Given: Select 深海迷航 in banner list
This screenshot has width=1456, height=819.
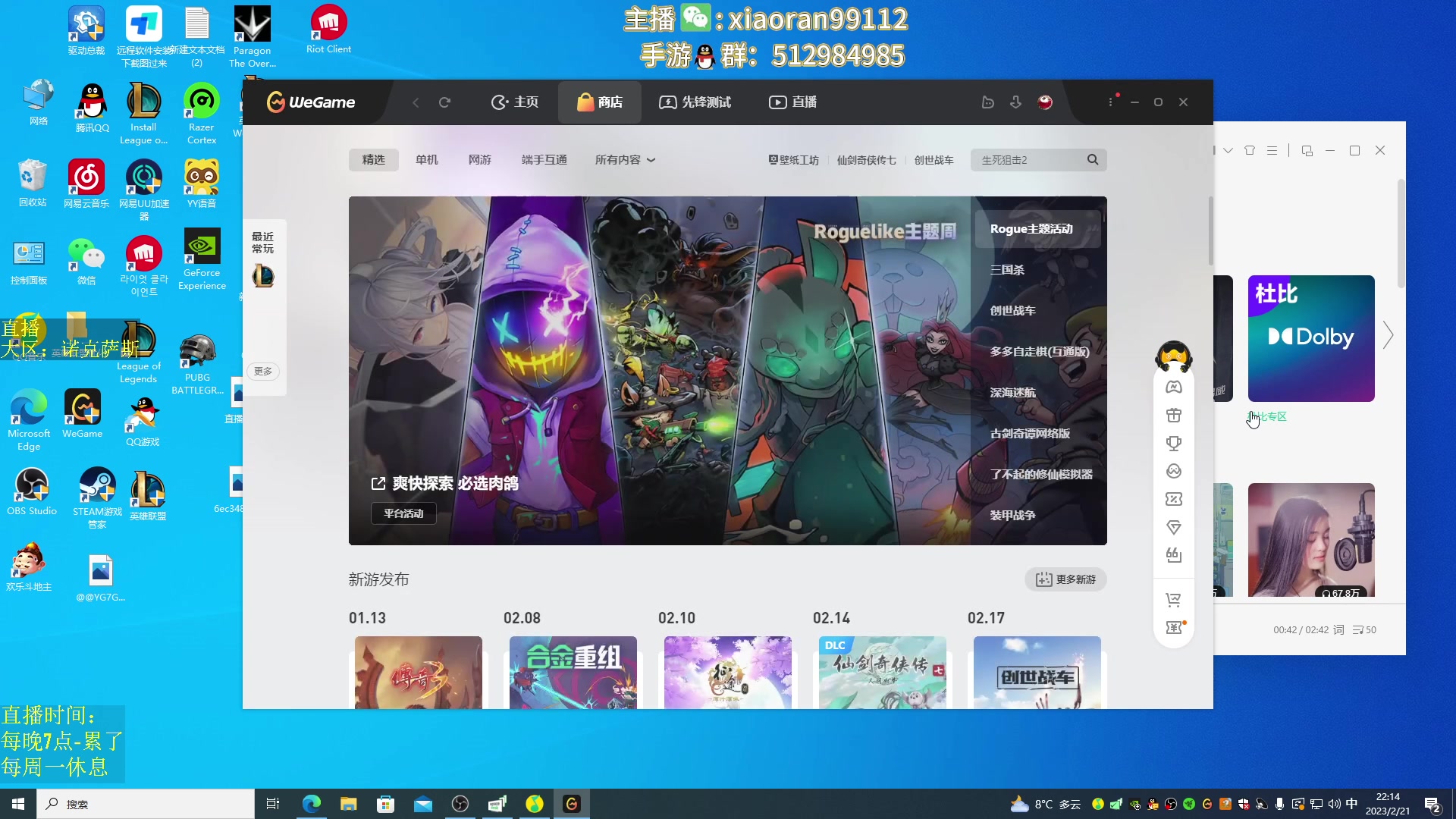Looking at the screenshot, I should click(1013, 393).
